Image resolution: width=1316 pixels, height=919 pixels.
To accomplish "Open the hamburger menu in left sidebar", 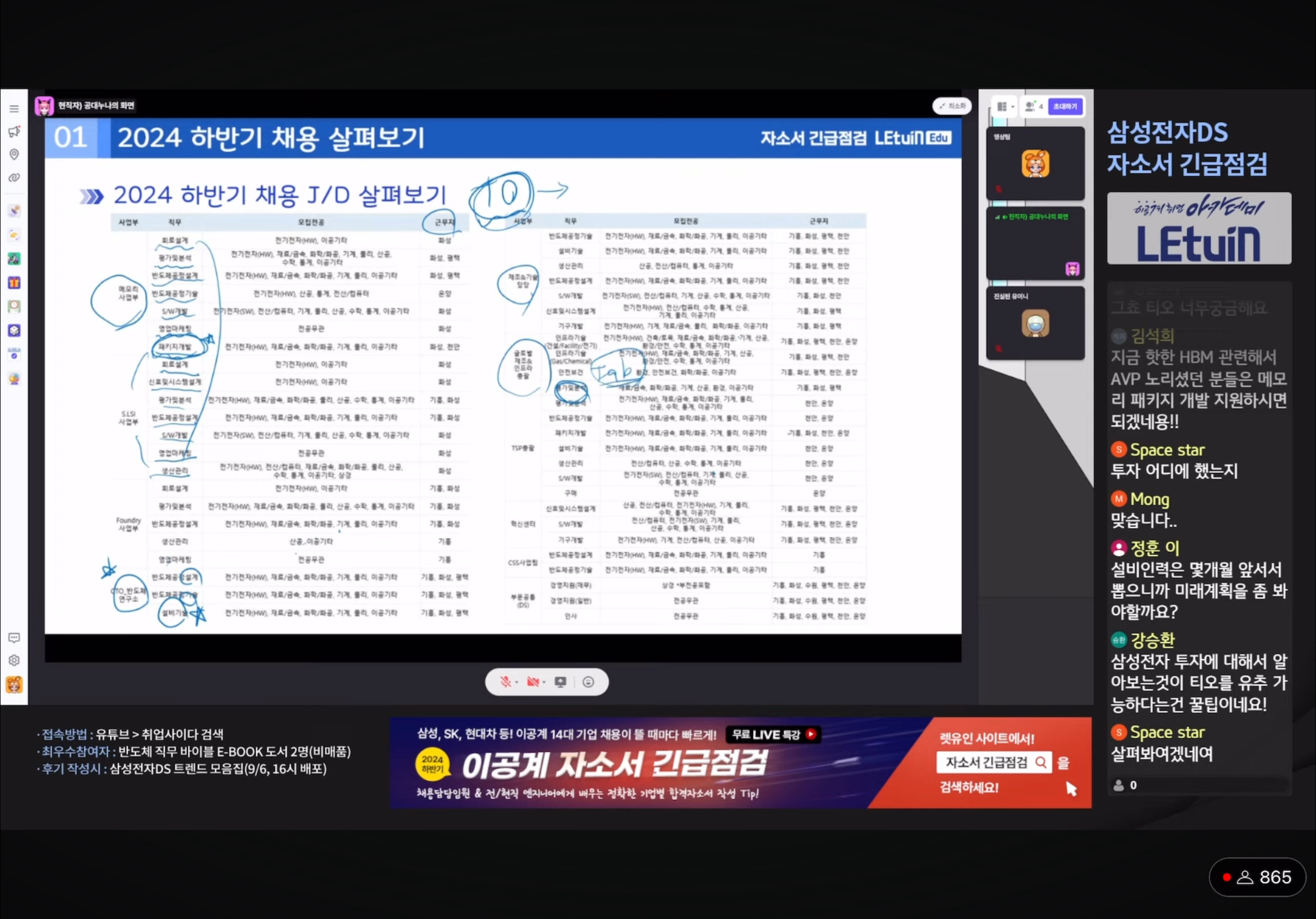I will (x=14, y=109).
